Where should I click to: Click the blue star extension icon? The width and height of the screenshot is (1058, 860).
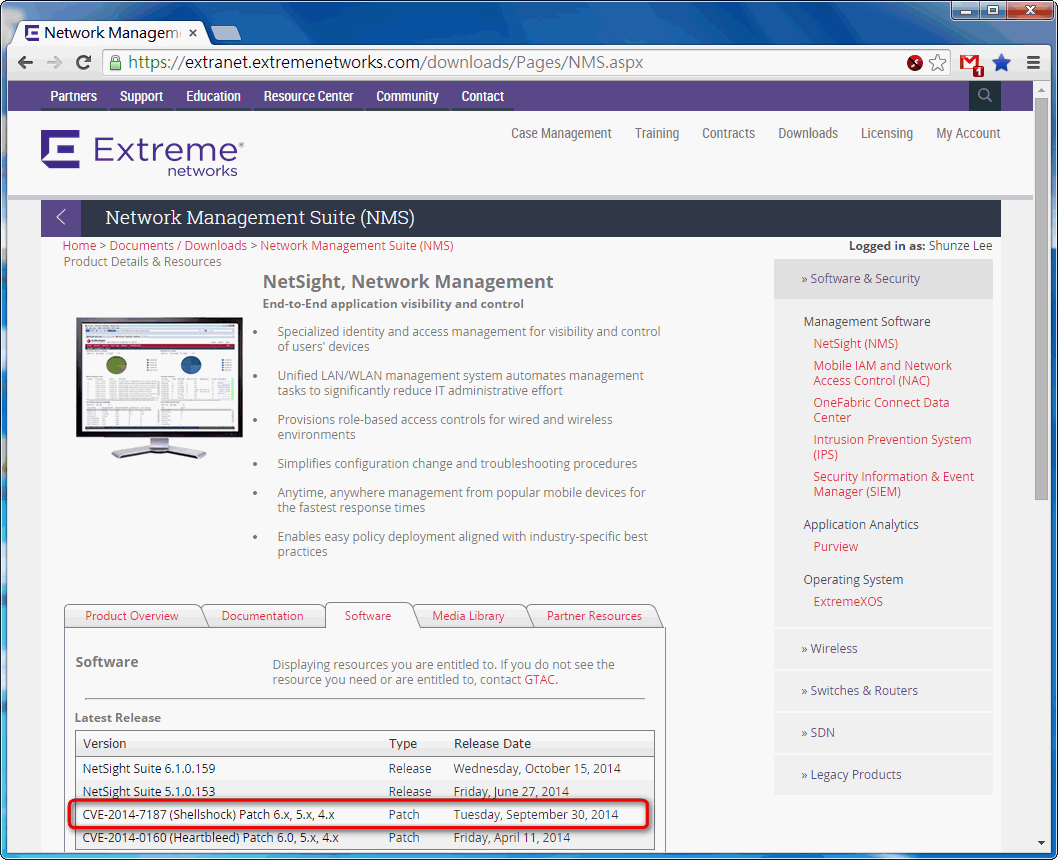[x=1002, y=63]
